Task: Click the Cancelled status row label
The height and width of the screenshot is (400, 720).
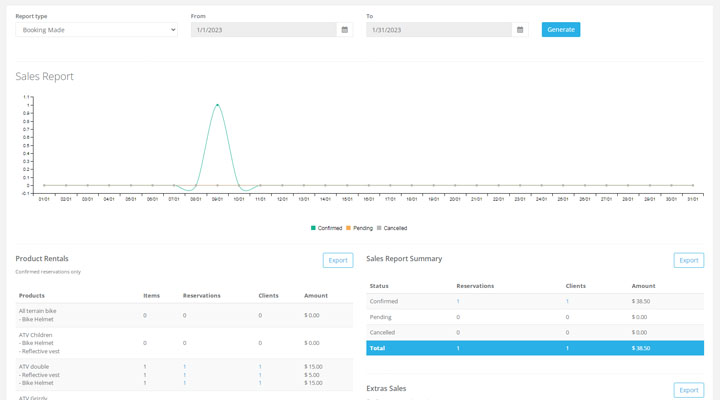Action: tap(382, 332)
